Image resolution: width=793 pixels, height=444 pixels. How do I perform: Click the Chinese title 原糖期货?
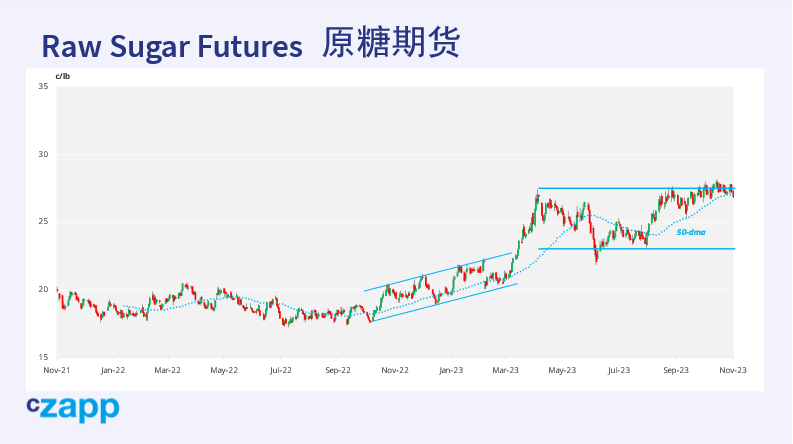[x=390, y=45]
